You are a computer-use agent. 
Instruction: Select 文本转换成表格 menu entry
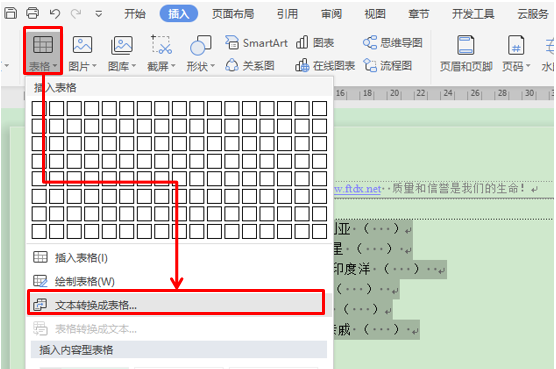pos(176,304)
